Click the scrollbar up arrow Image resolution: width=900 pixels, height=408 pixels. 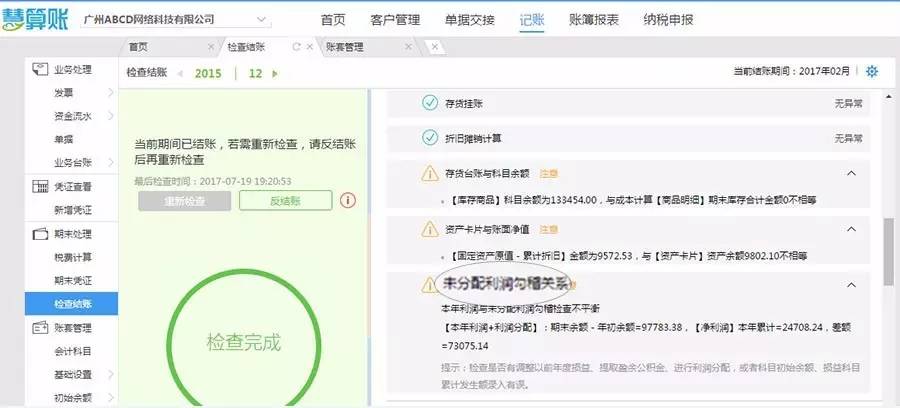(889, 96)
